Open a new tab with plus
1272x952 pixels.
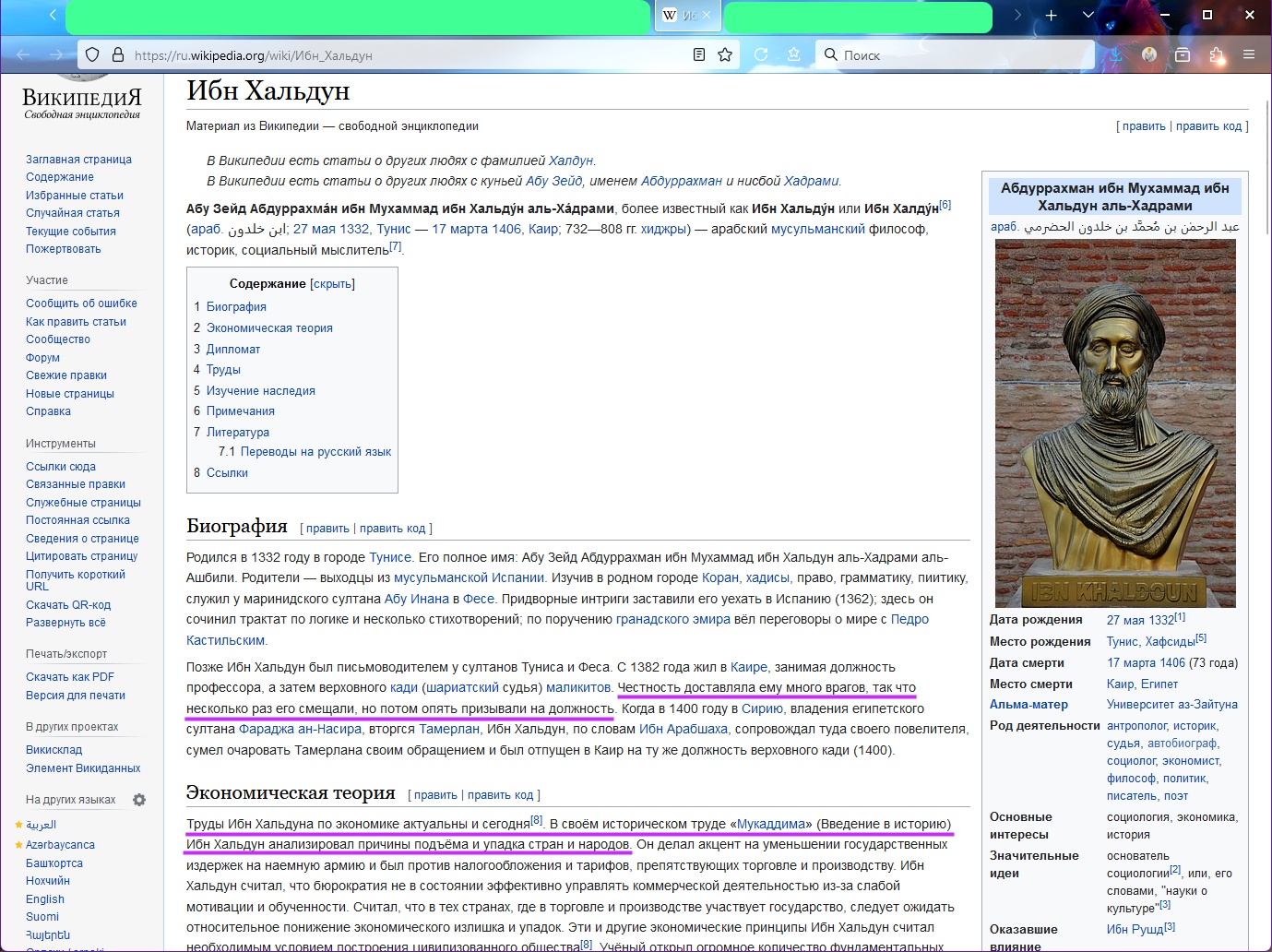(1051, 16)
